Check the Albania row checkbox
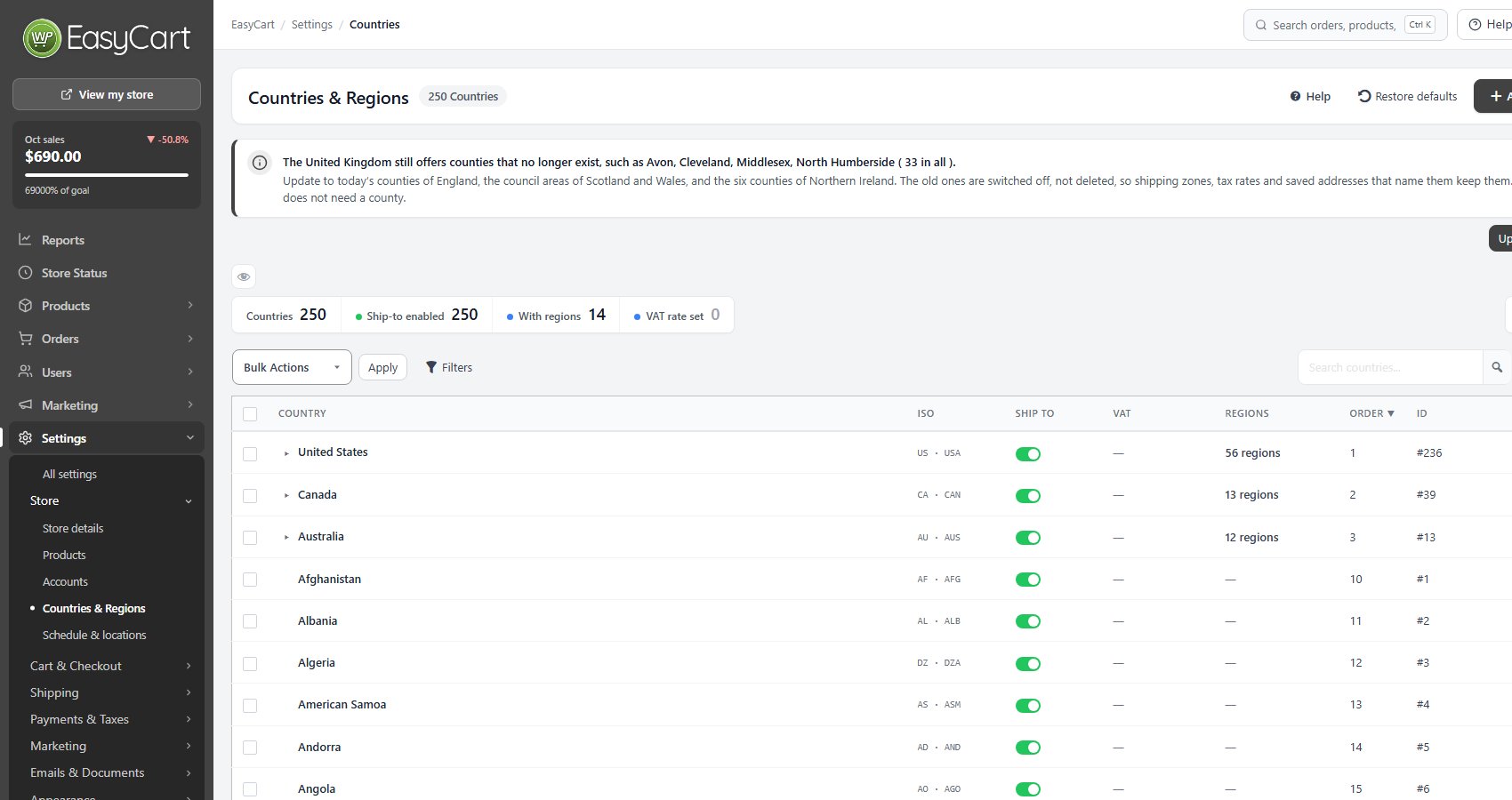The height and width of the screenshot is (800, 1512). [x=250, y=621]
